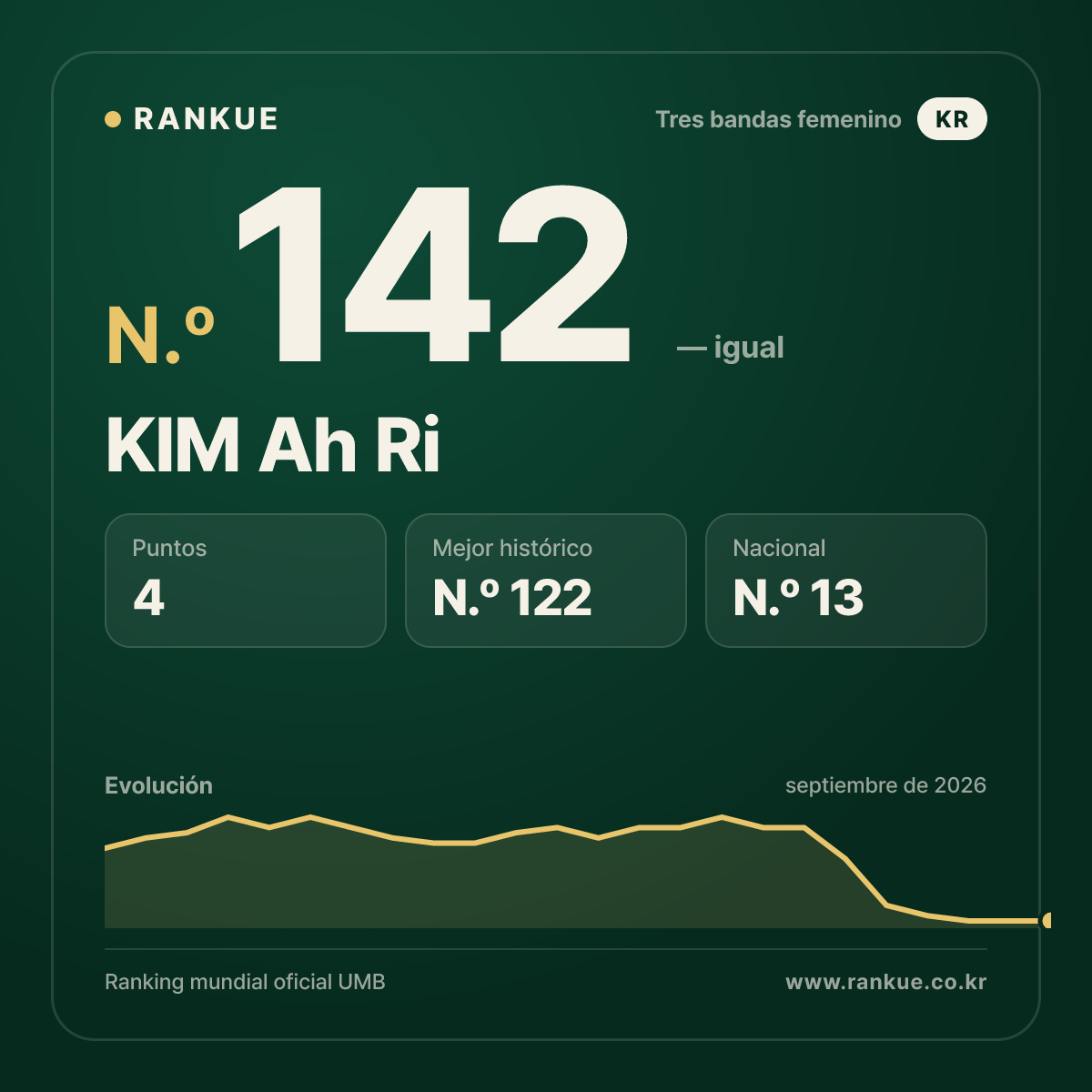Viewport: 1092px width, 1092px height.
Task: Click the RANKUE brand logo text
Action: coord(206,119)
